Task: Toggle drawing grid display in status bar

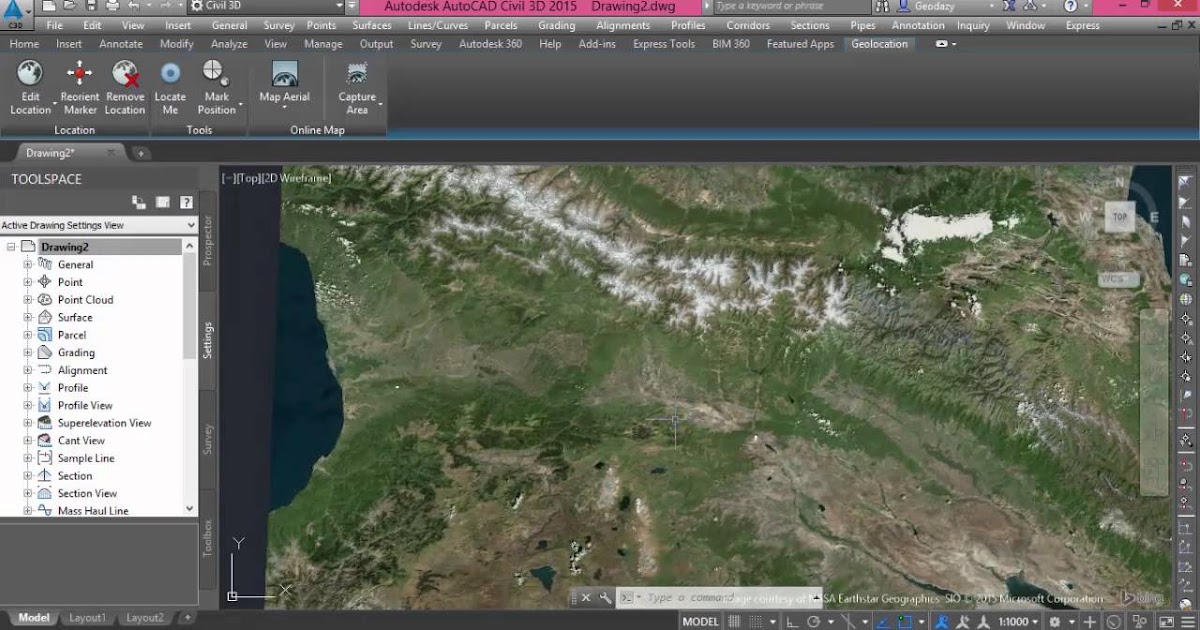Action: pos(734,621)
